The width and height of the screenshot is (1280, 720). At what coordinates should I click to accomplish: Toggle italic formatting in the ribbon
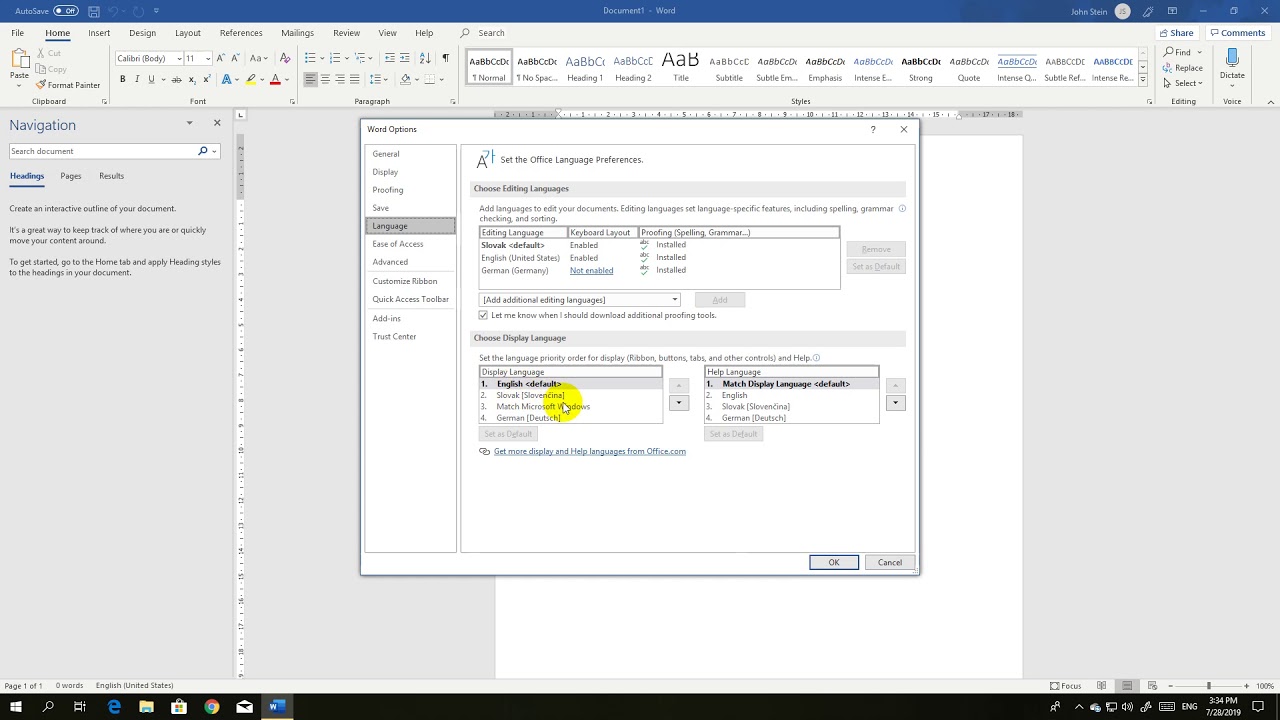[136, 79]
